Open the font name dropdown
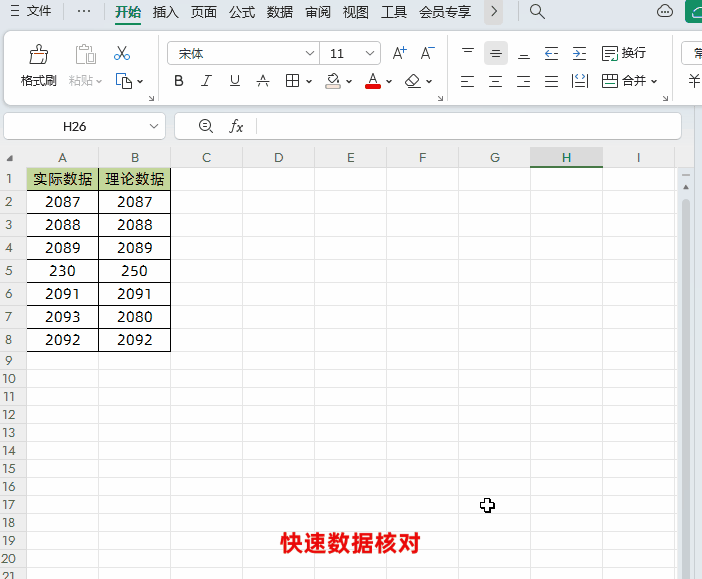This screenshot has height=579, width=702. click(x=310, y=53)
